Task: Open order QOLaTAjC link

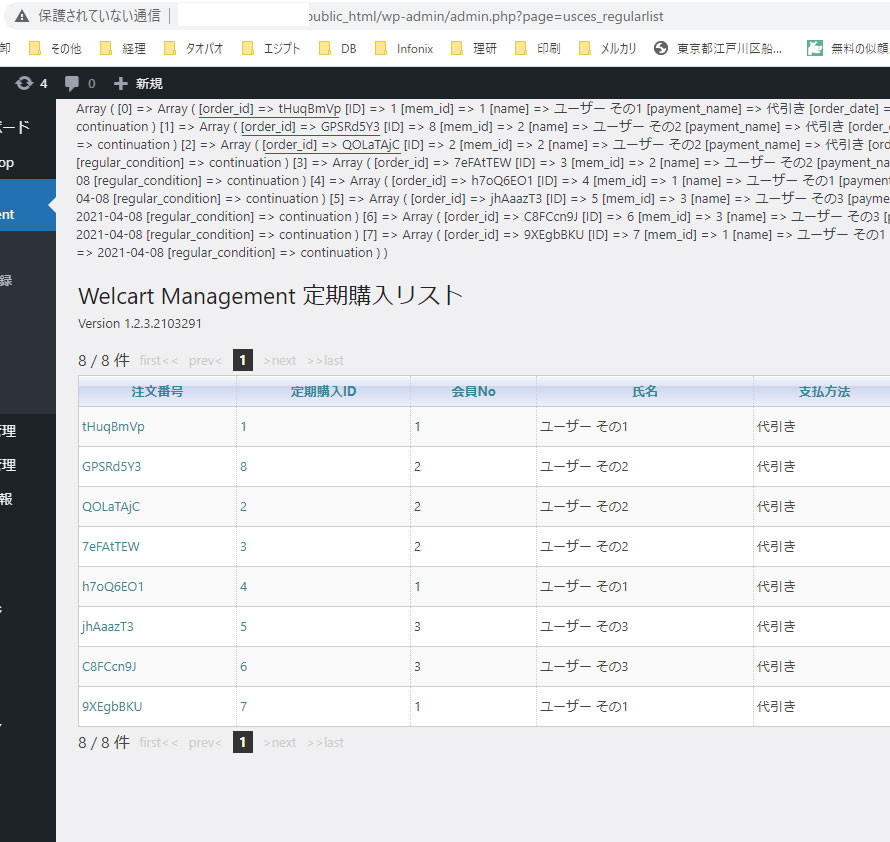Action: (111, 506)
